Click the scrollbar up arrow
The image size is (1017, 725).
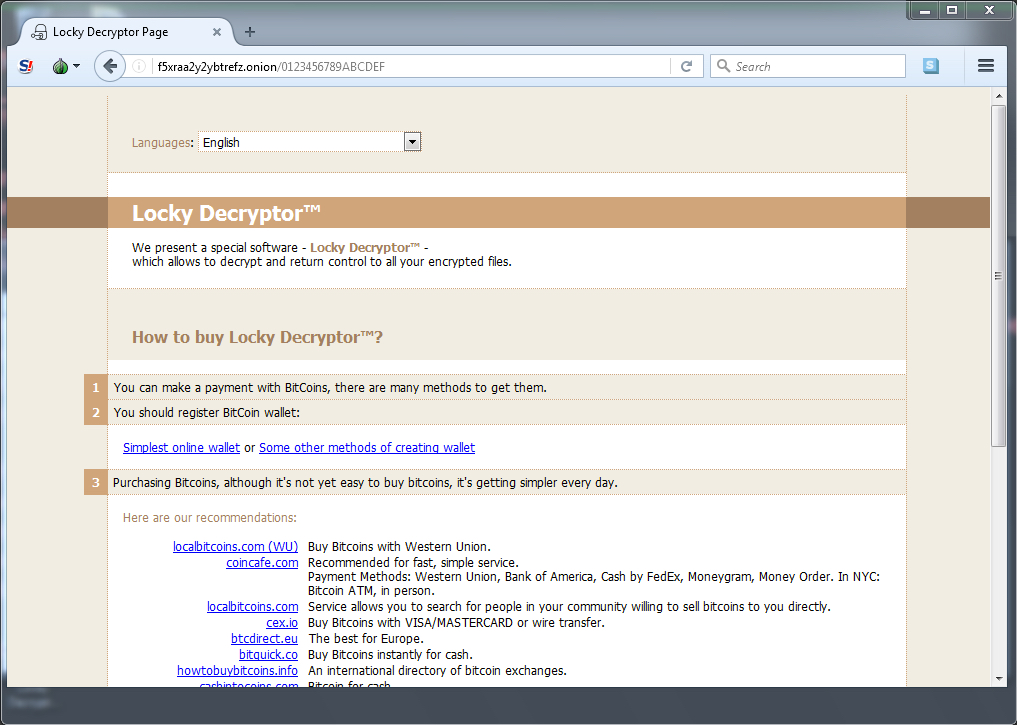[x=999, y=97]
